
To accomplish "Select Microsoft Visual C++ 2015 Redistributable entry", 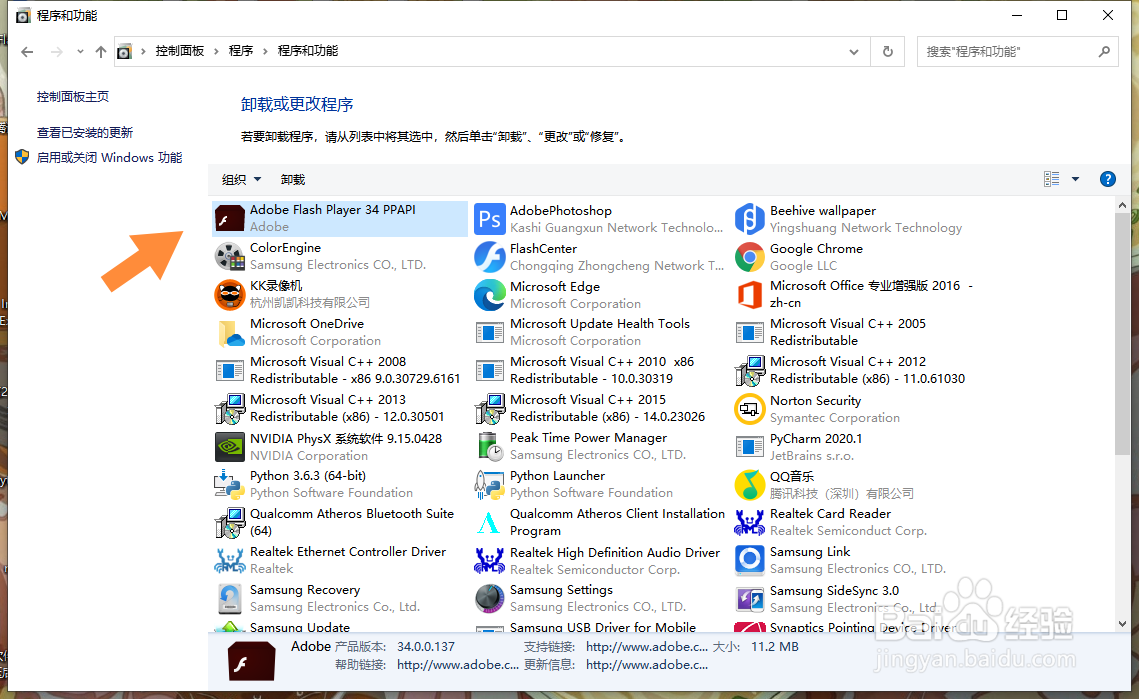I will tap(600, 408).
